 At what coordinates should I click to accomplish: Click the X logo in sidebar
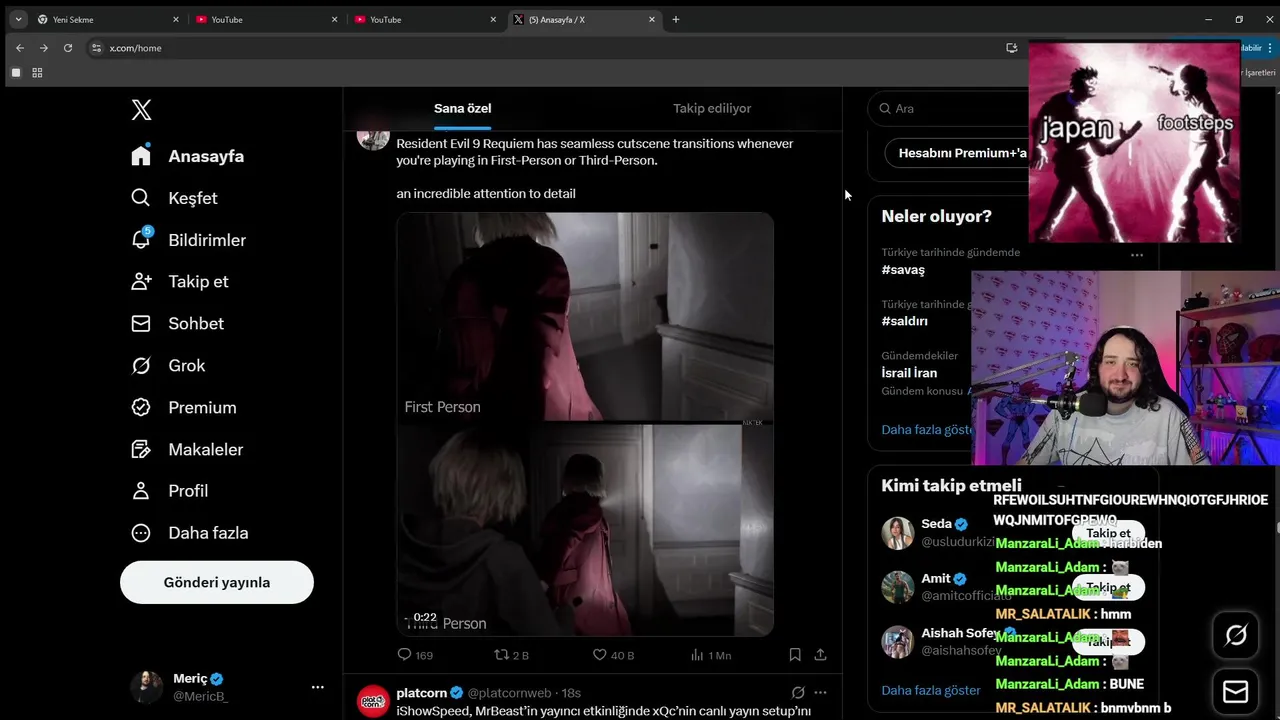click(x=142, y=110)
